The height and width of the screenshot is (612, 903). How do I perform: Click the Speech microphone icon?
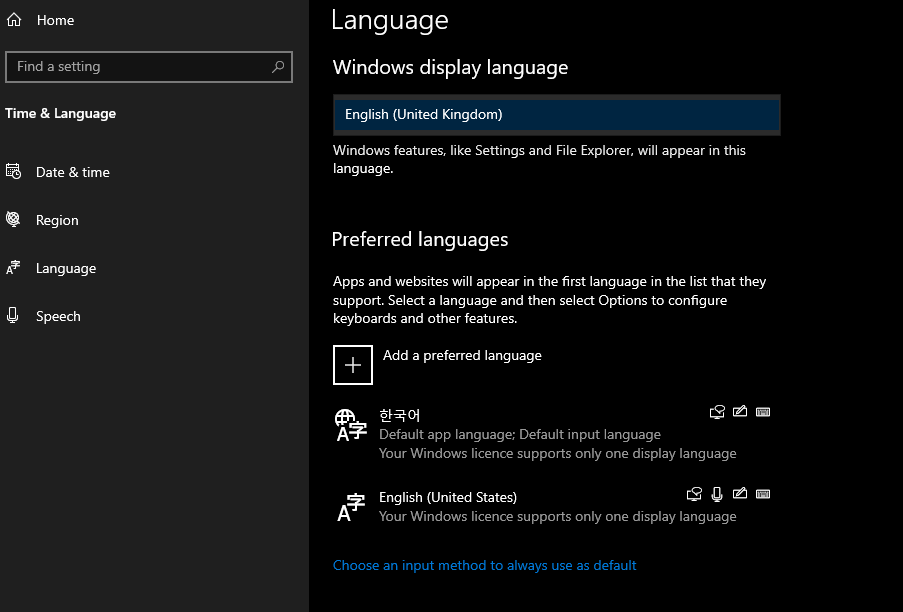click(x=13, y=315)
